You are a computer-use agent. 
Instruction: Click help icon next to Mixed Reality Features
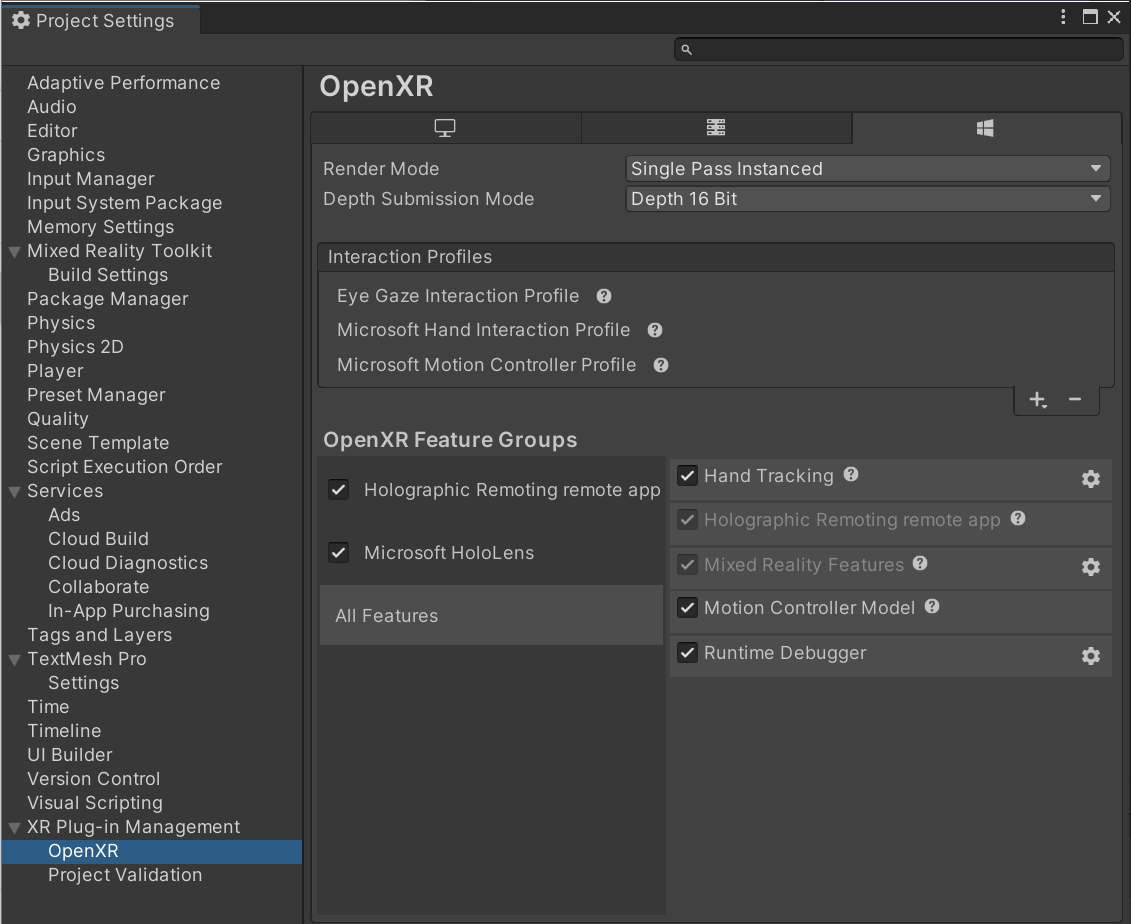[920, 563]
